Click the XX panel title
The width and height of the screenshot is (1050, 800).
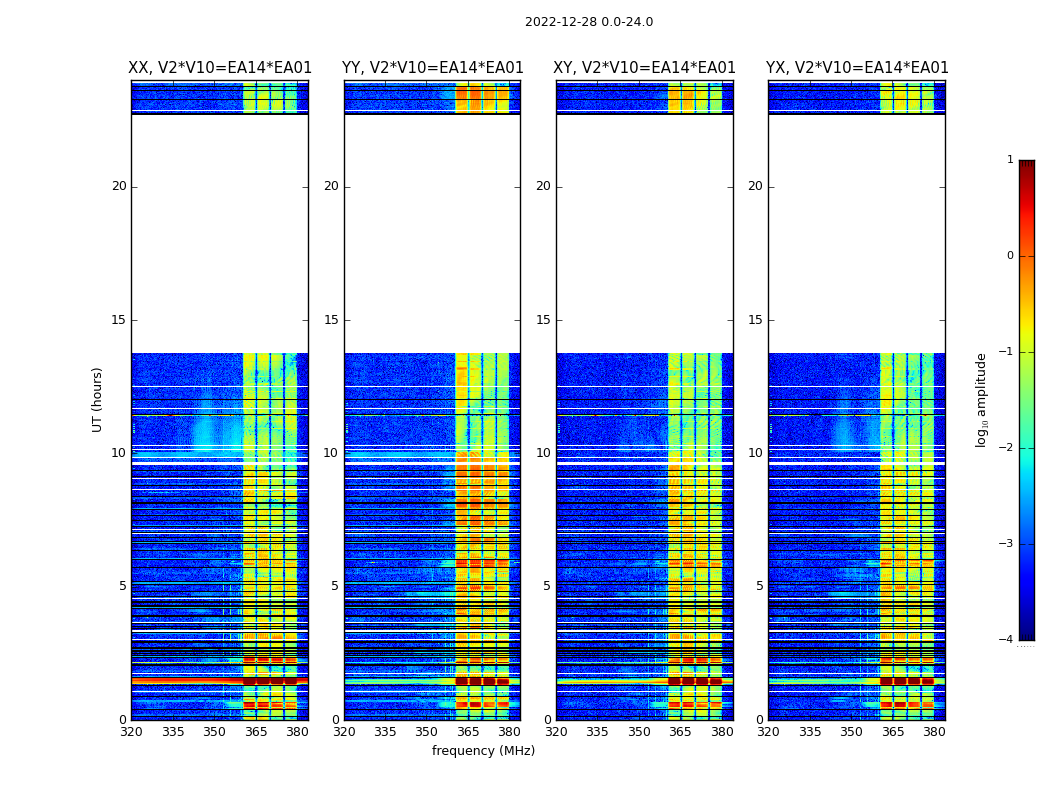tap(220, 68)
